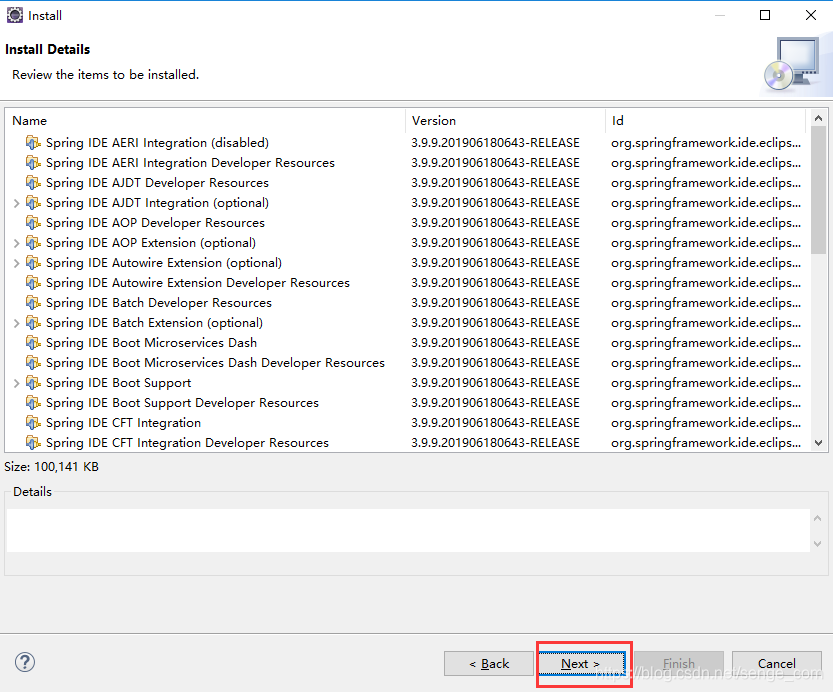Click Id cell of AERI Integration (disabled) row
The width and height of the screenshot is (833, 692).
tap(706, 142)
